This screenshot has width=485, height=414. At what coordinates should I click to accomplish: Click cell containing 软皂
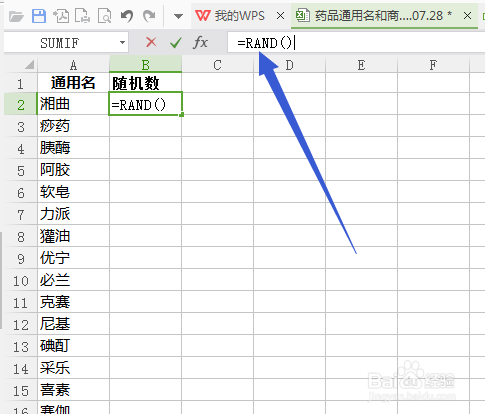73,192
